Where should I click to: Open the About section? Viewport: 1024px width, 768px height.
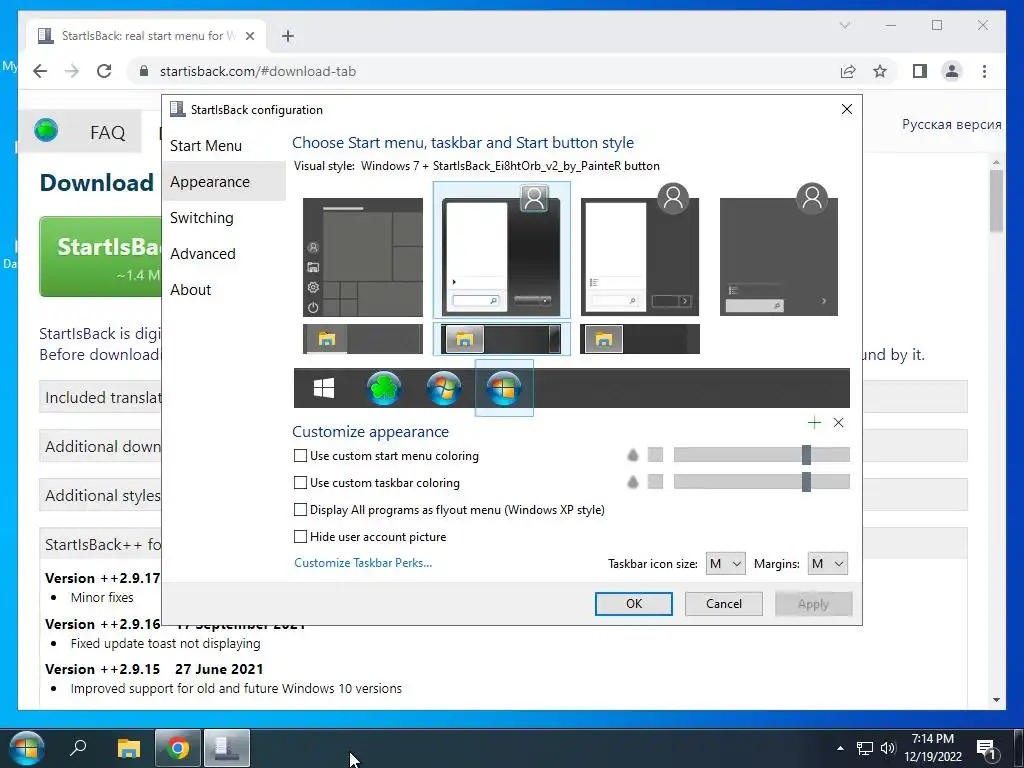pyautogui.click(x=191, y=289)
